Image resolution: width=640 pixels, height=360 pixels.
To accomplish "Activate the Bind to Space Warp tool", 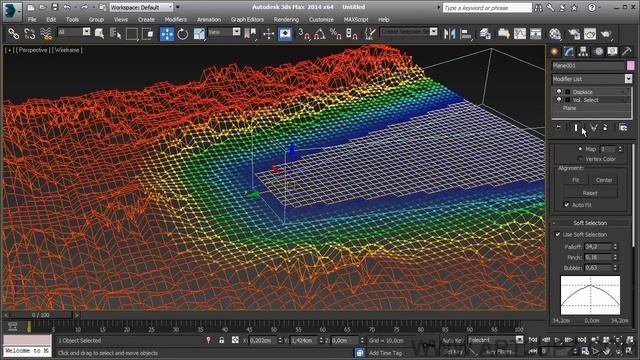I will (46, 34).
